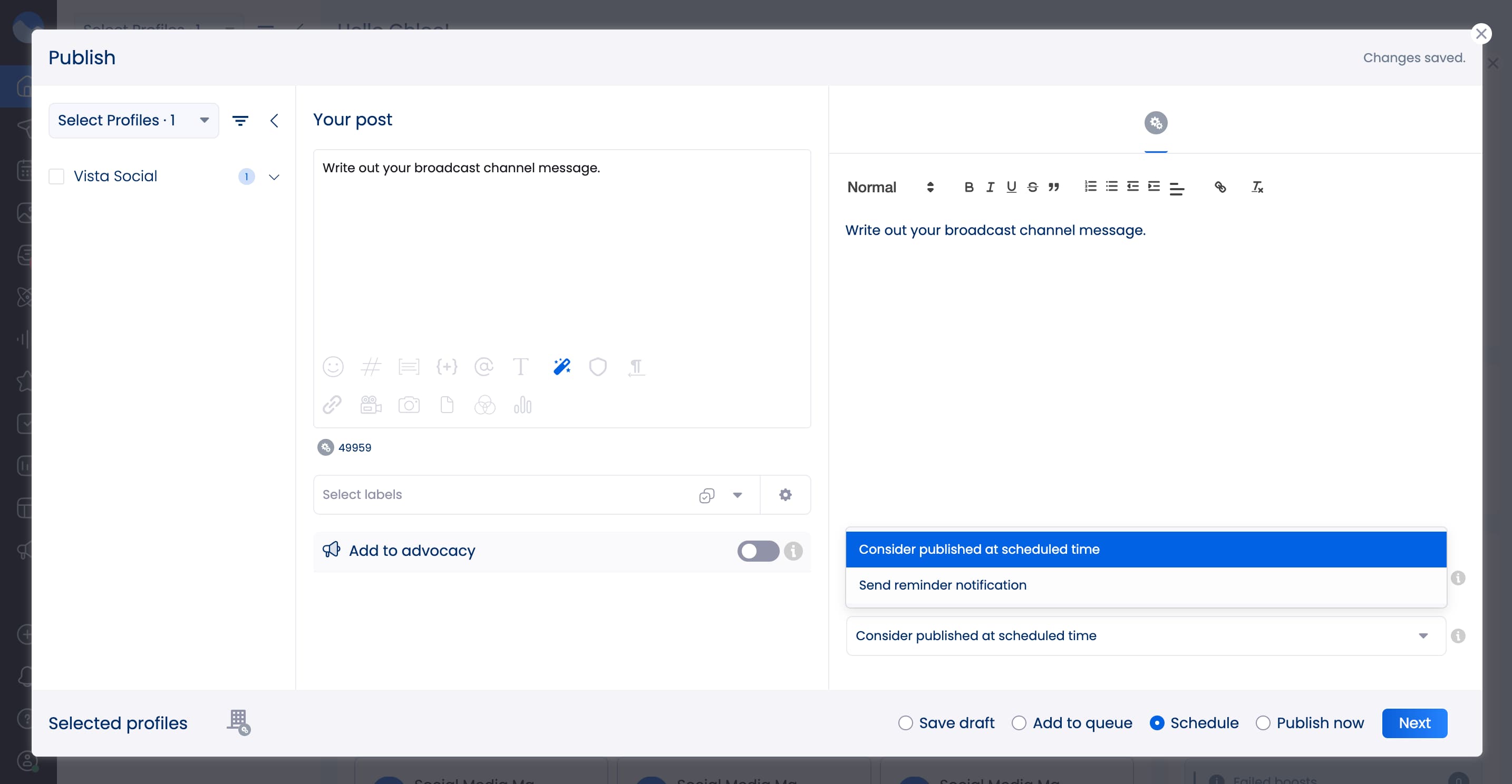
Task: Click the emoji picker icon
Action: (x=333, y=367)
